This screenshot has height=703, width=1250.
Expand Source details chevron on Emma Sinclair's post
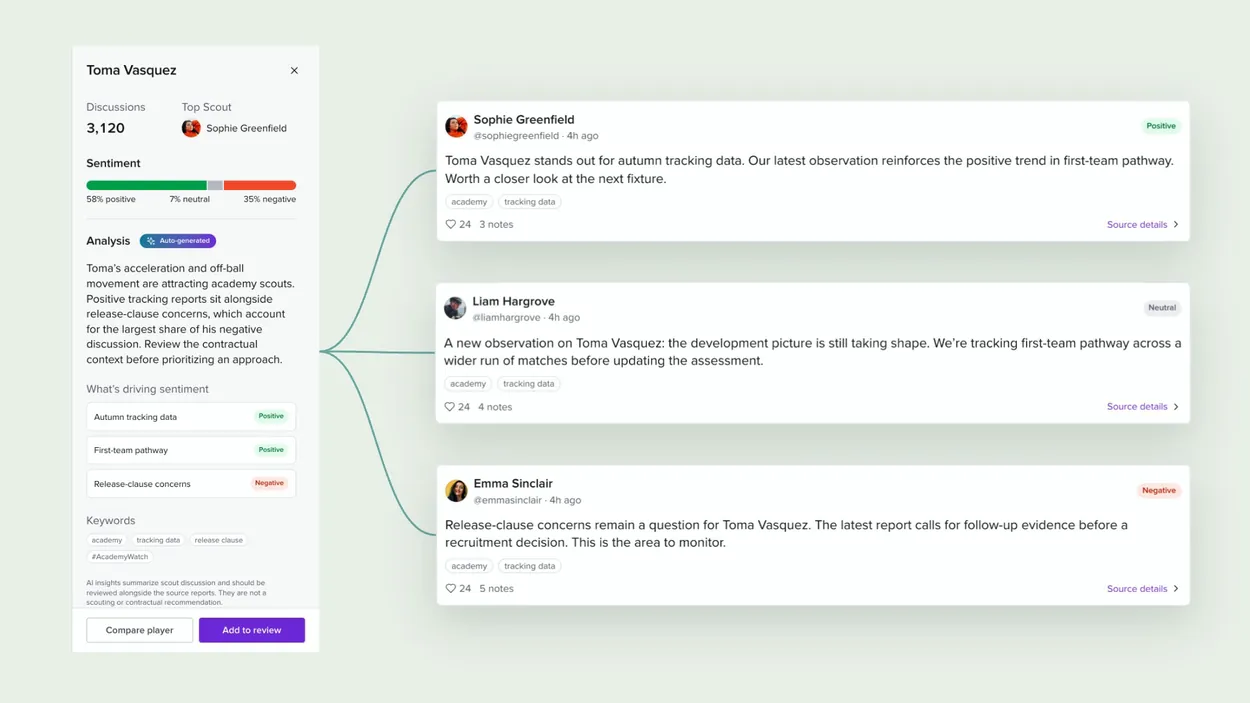[1176, 589]
